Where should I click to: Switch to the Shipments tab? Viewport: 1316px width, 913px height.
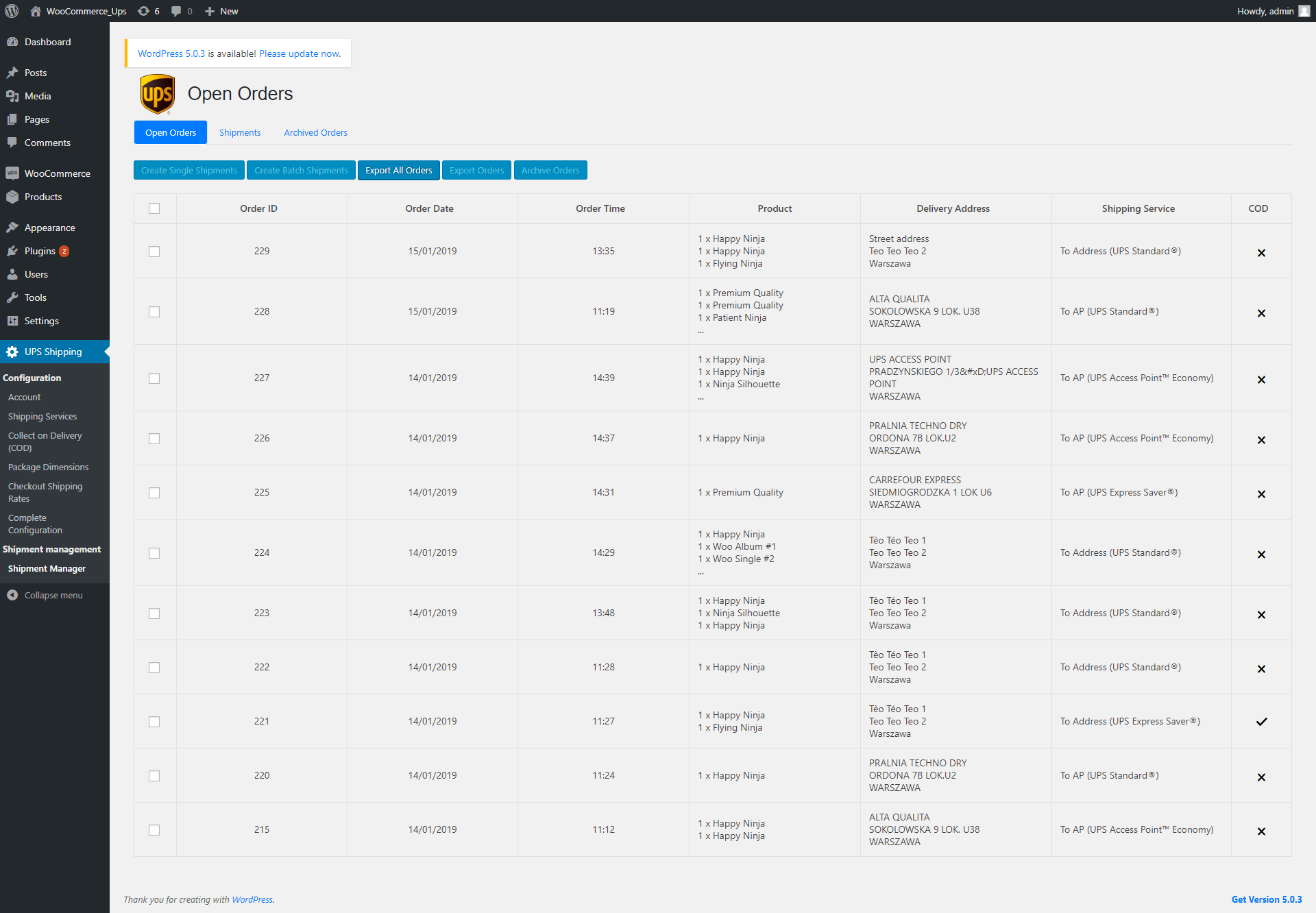tap(240, 133)
